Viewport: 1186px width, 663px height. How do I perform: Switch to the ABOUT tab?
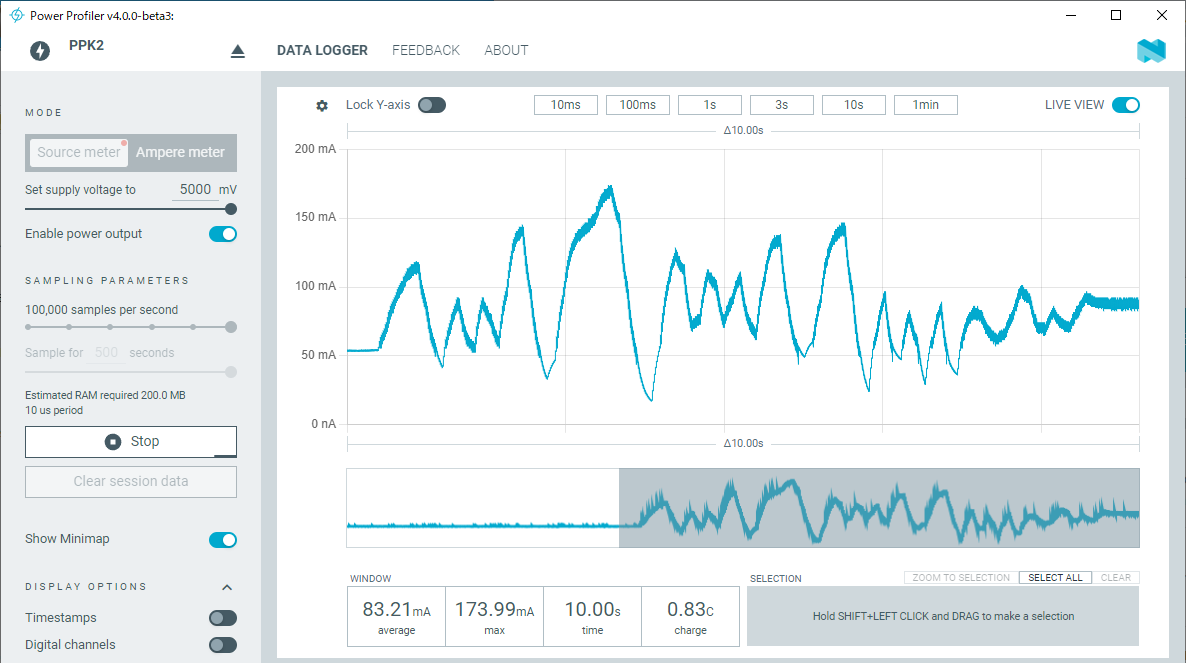[x=506, y=50]
